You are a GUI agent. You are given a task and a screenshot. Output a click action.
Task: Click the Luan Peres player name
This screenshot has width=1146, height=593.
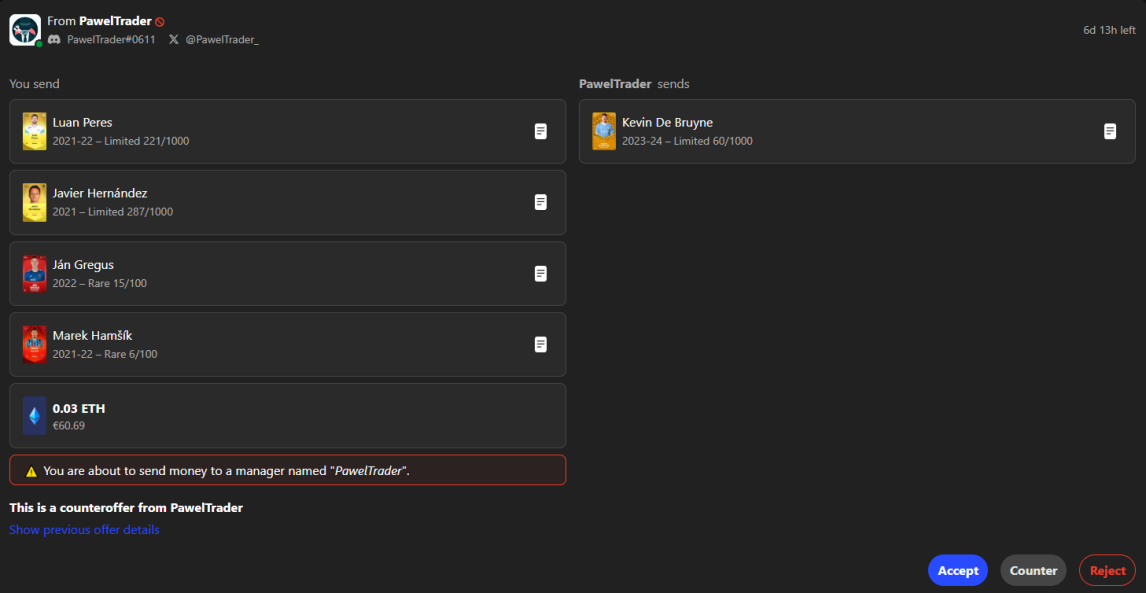point(83,122)
